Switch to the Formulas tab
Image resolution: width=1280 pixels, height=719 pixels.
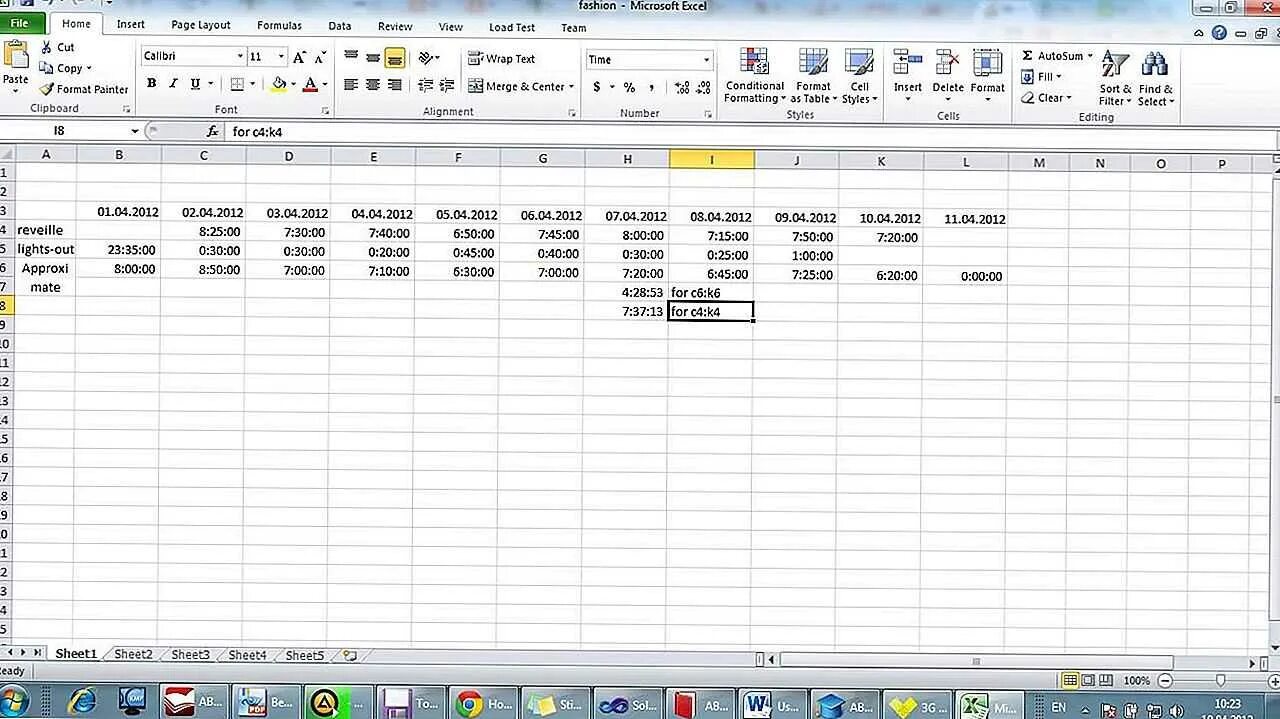tap(279, 26)
